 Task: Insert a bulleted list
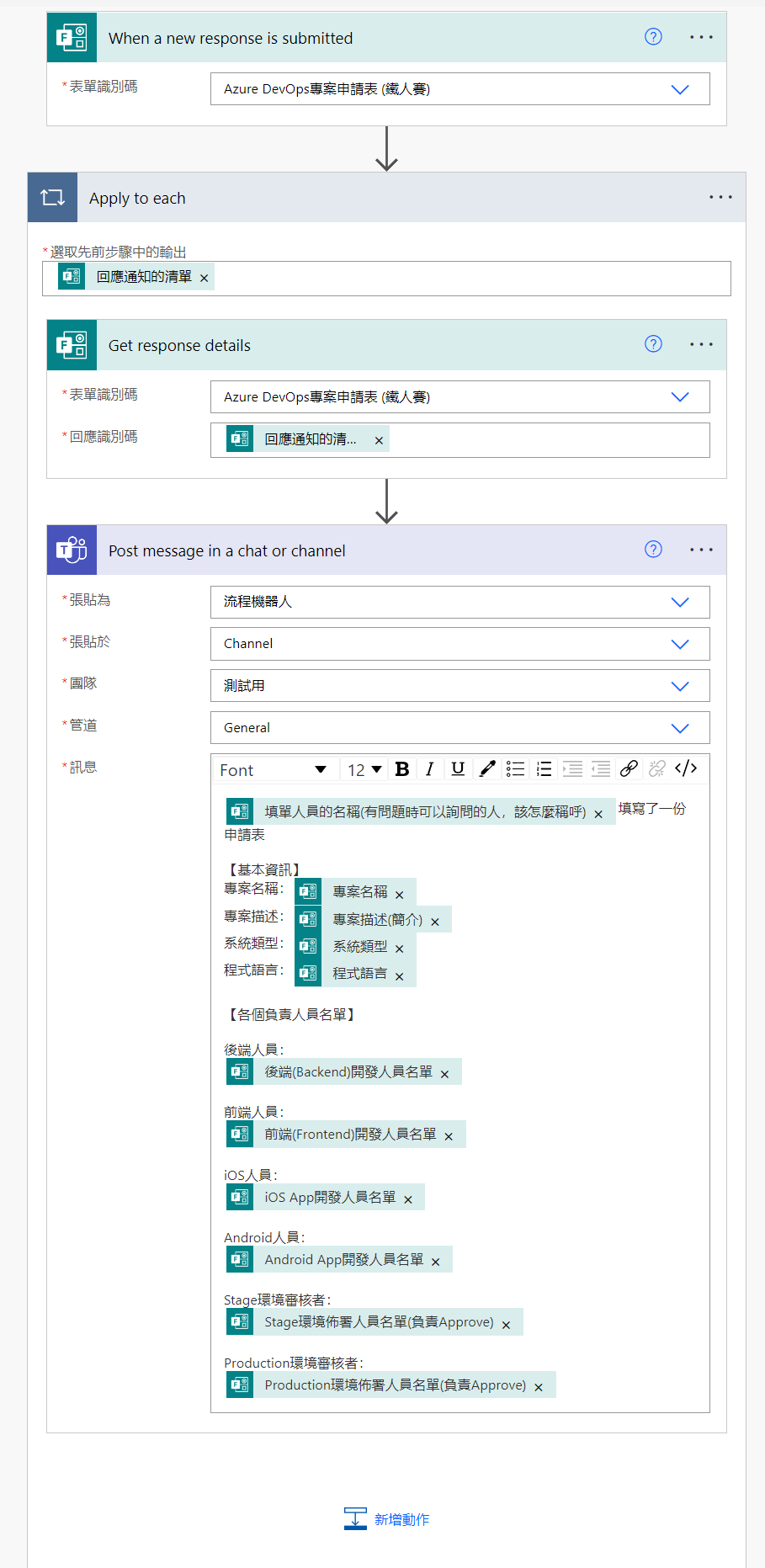coord(515,768)
